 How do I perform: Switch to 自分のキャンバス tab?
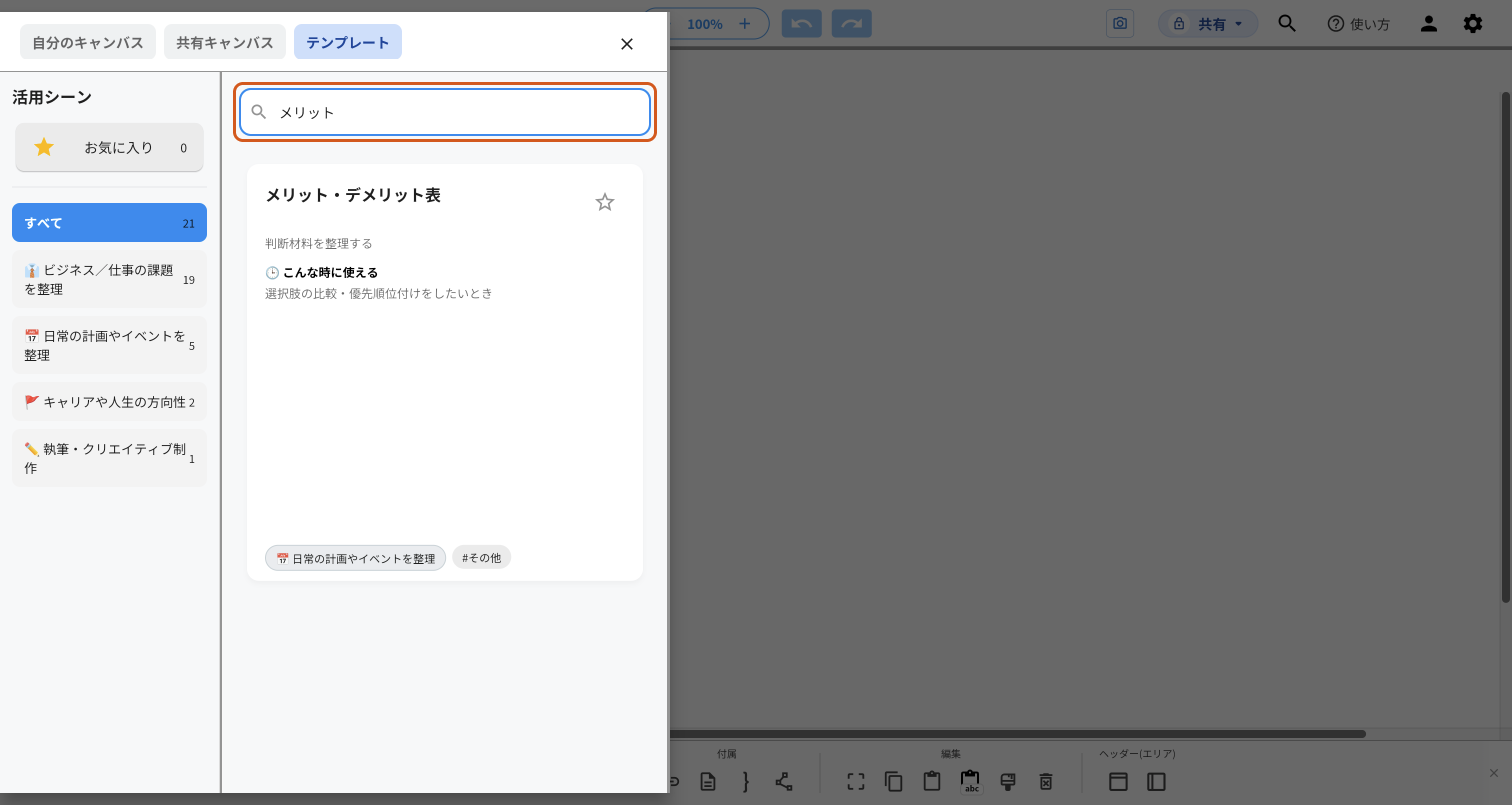point(88,42)
